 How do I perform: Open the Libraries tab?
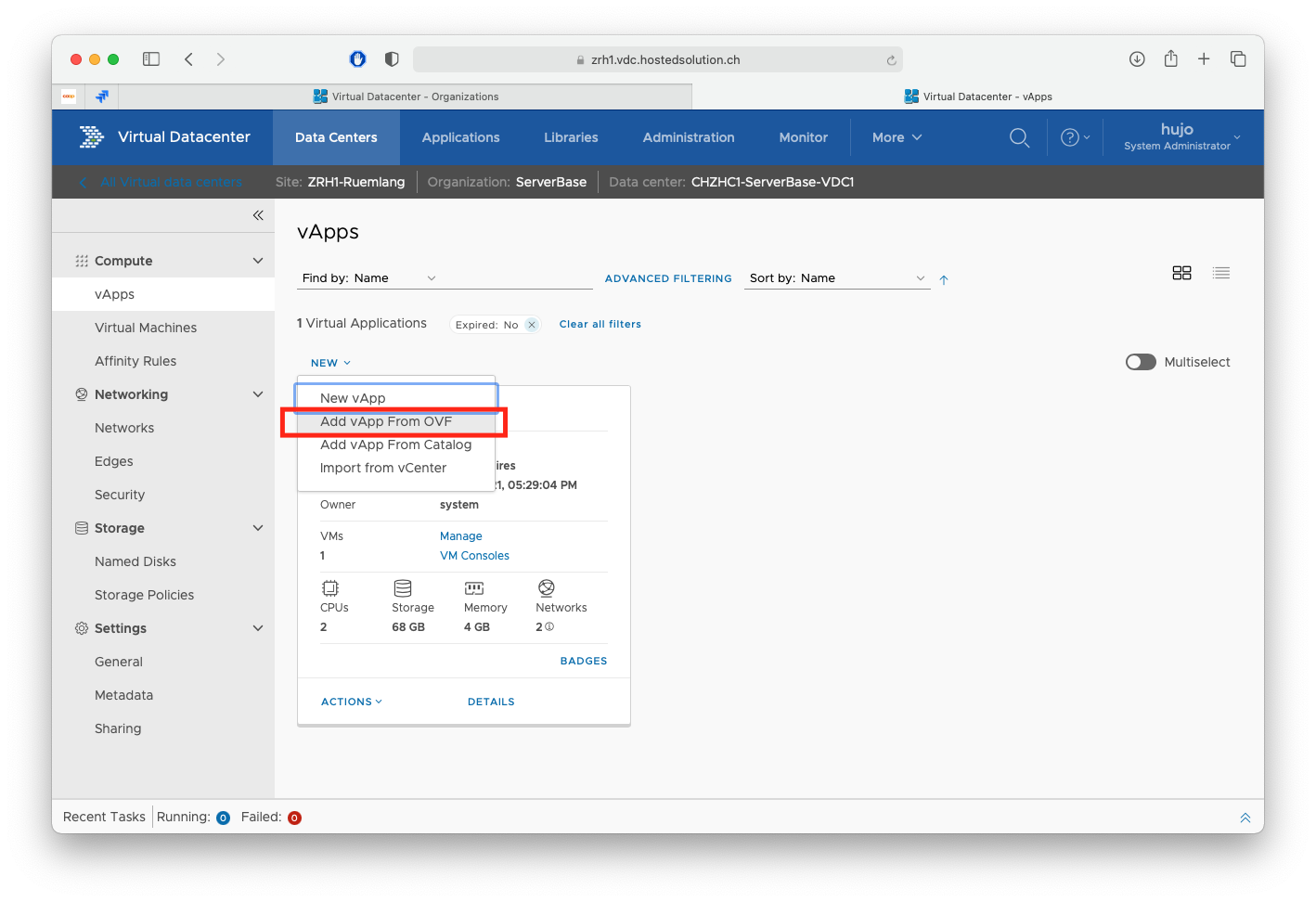click(x=571, y=137)
